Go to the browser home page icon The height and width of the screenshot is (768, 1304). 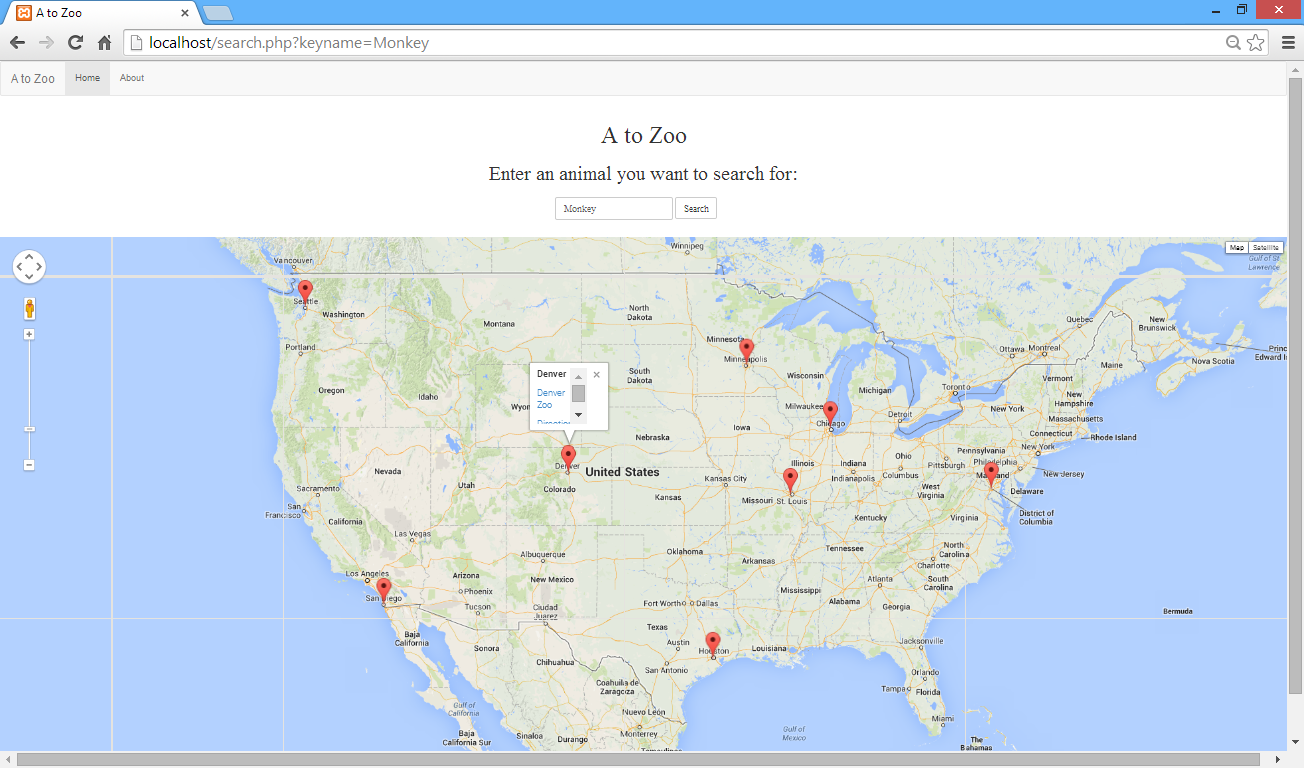[104, 42]
